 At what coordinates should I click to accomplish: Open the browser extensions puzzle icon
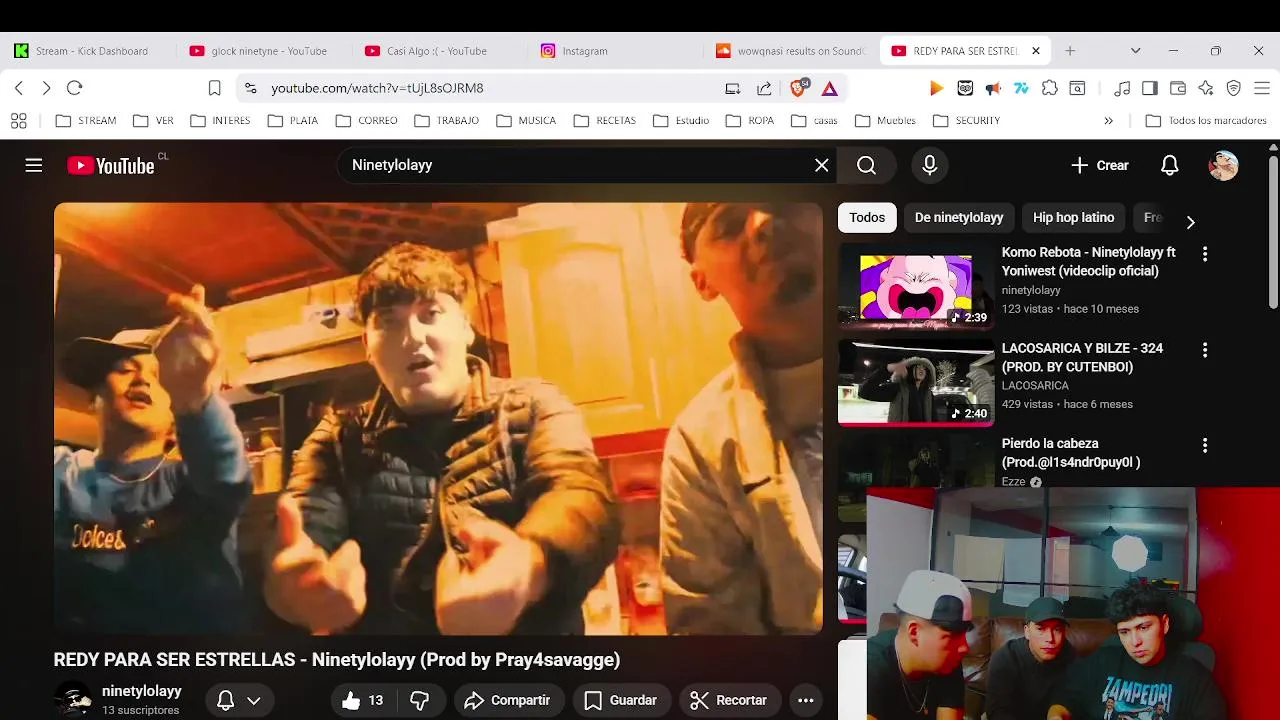click(x=1050, y=88)
